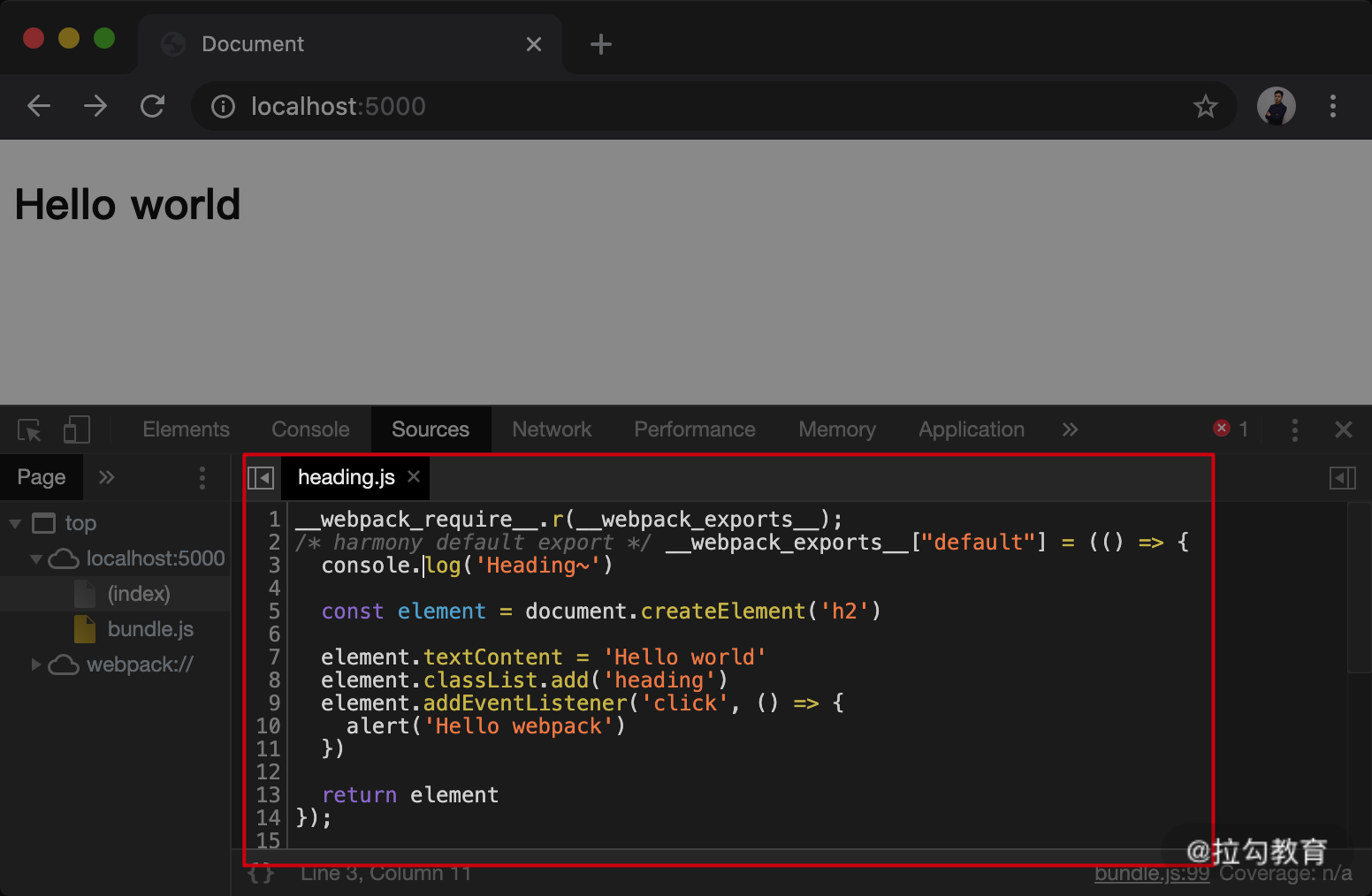This screenshot has height=896, width=1372.
Task: Follow the bundle.js:99 source link
Action: [1151, 873]
